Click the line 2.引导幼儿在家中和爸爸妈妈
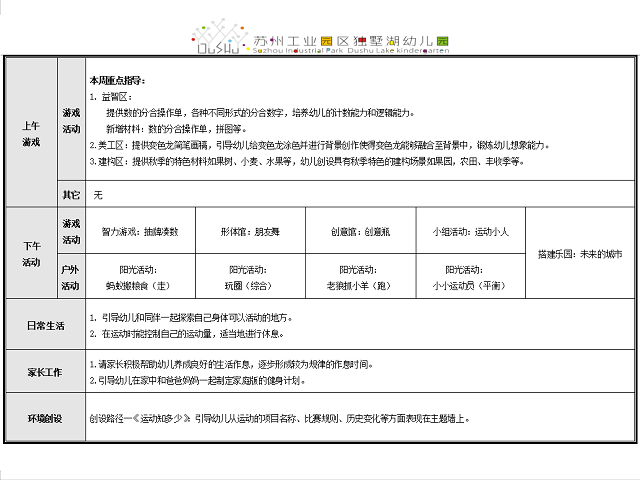Image resolution: width=640 pixels, height=480 pixels. pos(198,380)
